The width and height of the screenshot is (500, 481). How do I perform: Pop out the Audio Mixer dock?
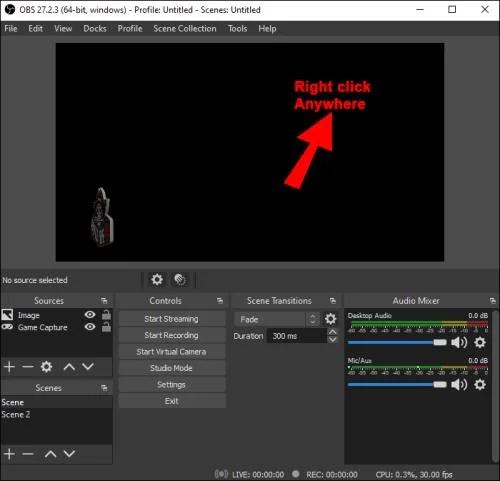pos(493,301)
